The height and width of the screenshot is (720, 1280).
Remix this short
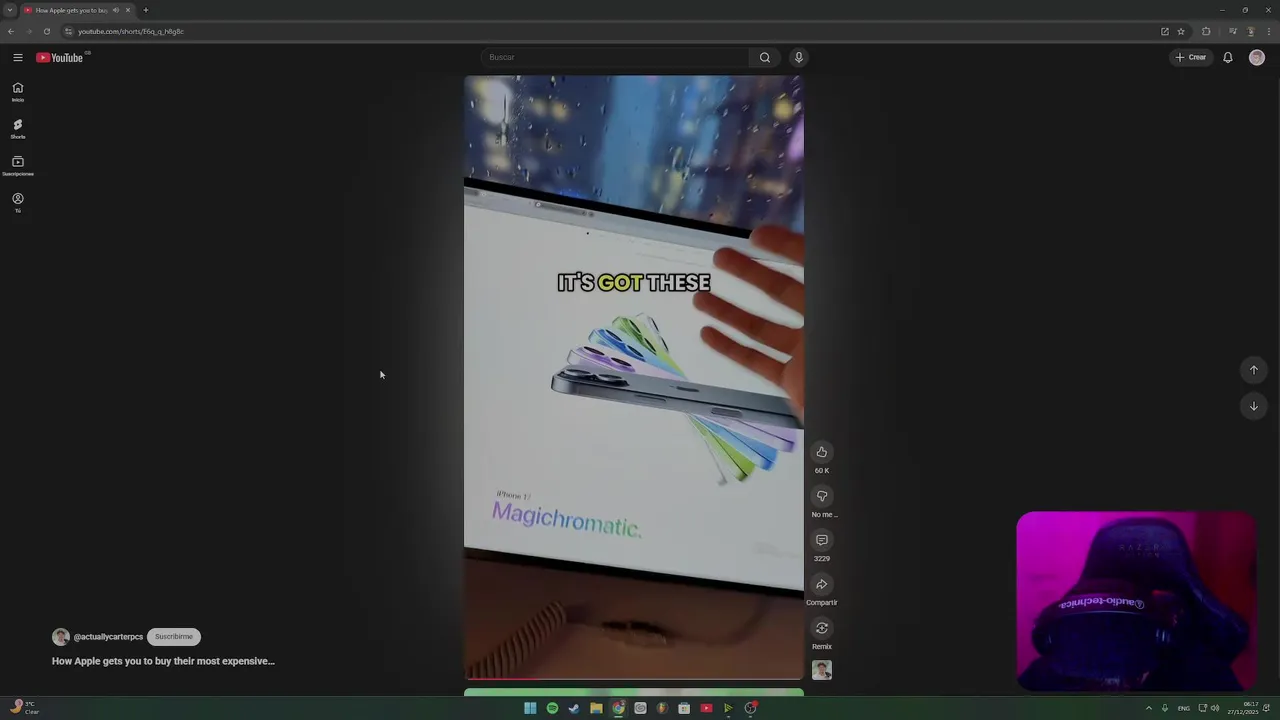pos(822,628)
